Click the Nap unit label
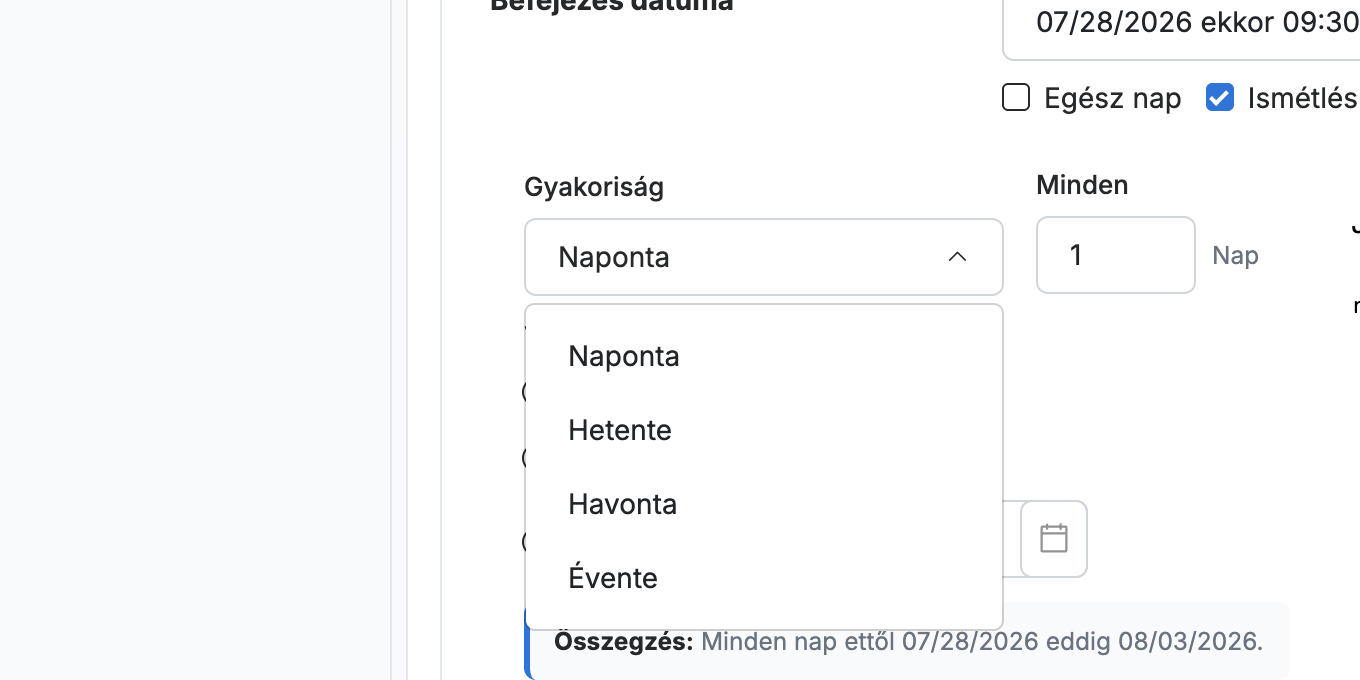 coord(1235,256)
